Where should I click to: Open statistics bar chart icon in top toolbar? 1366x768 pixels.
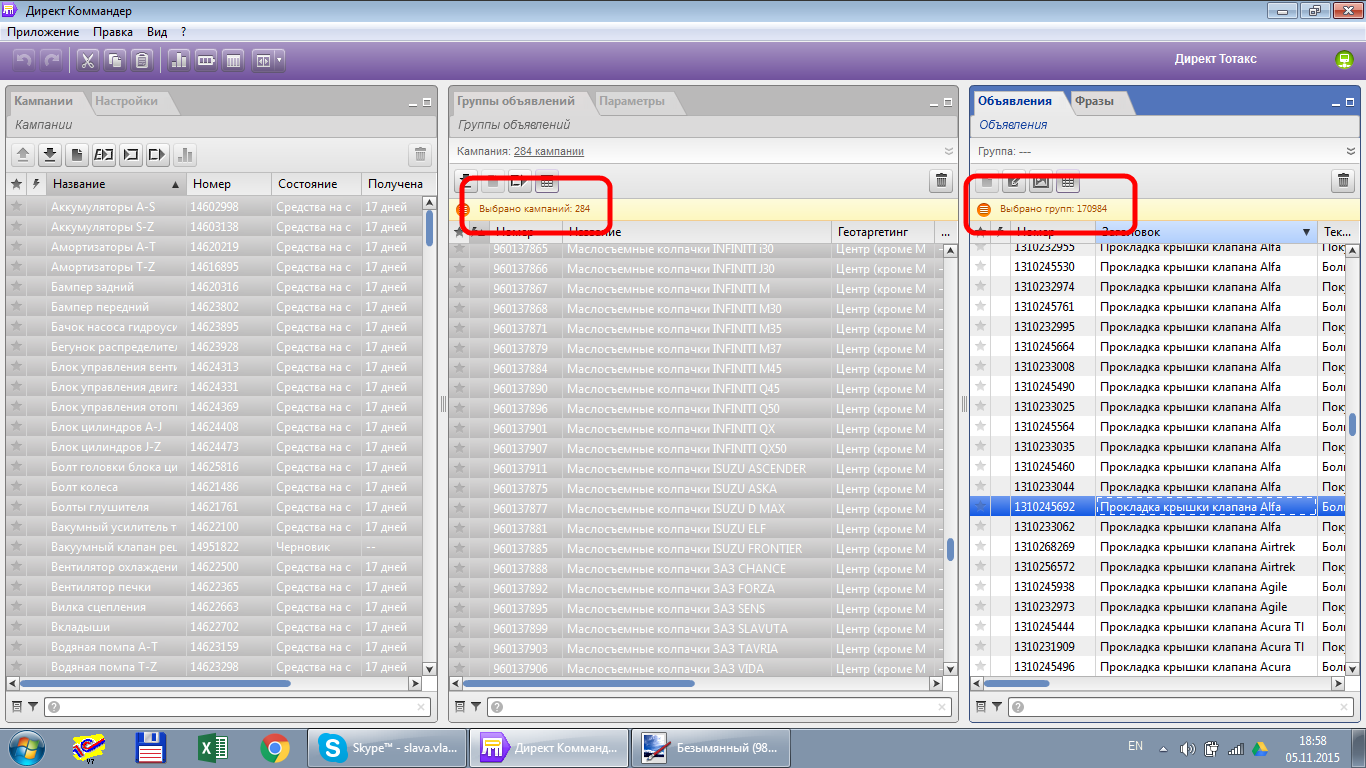[180, 61]
